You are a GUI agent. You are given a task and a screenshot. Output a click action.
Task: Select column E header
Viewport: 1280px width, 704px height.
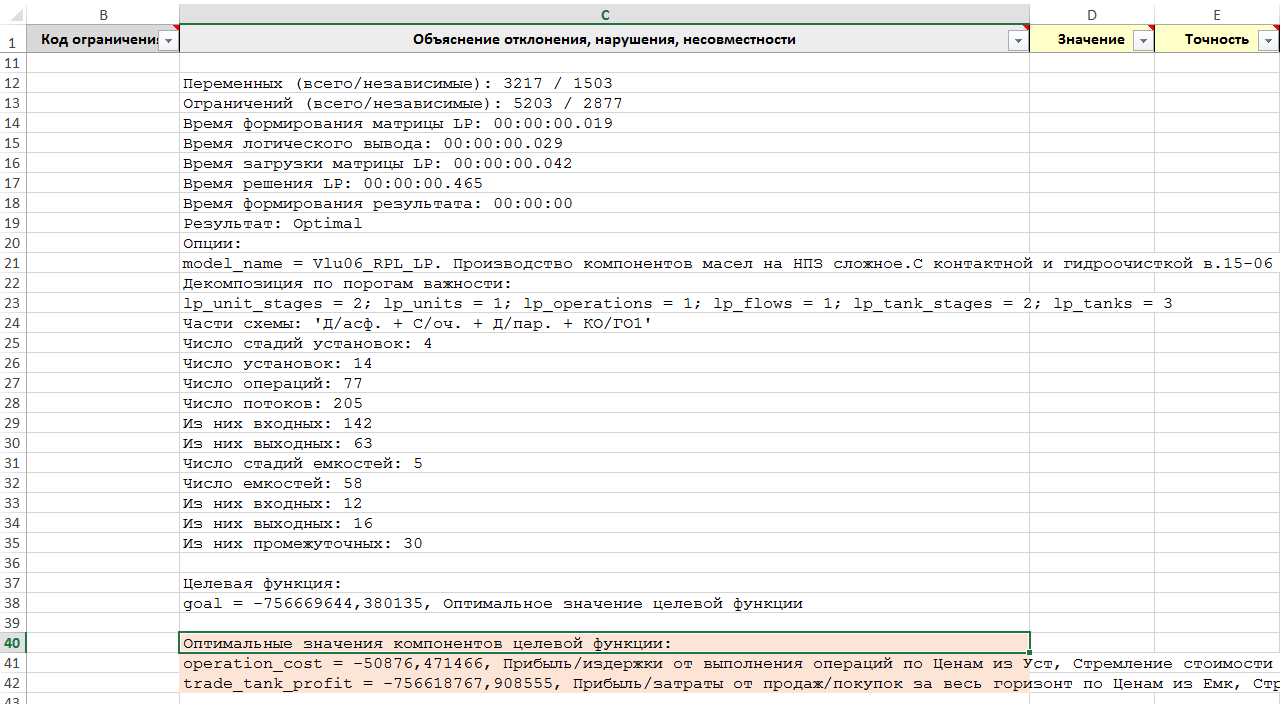tap(1216, 14)
